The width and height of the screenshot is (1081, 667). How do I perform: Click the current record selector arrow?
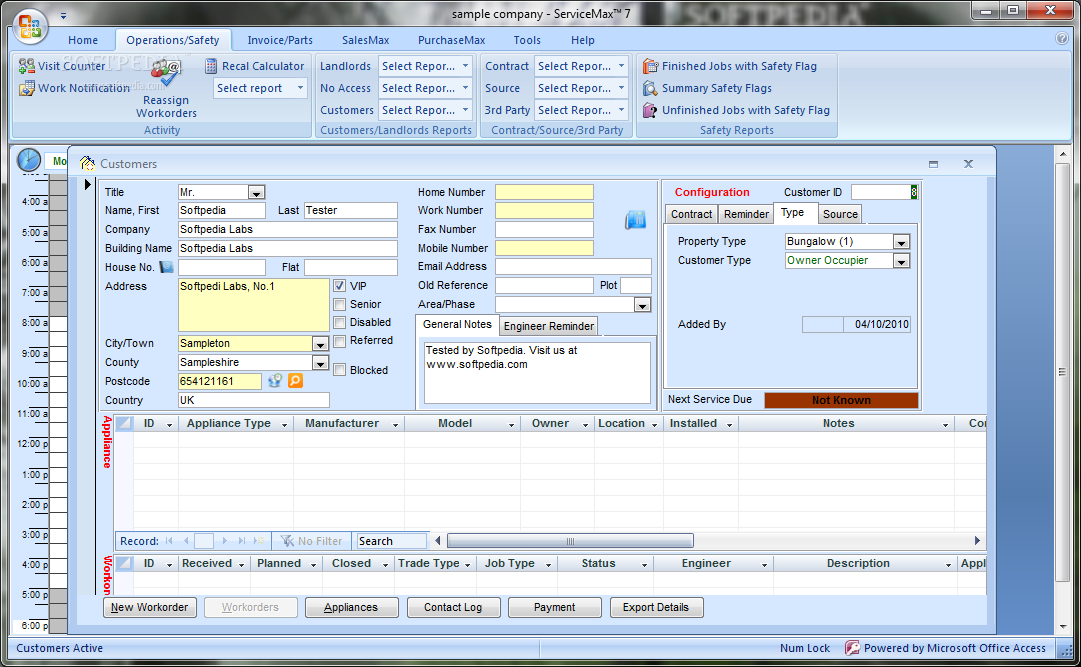pos(88,184)
